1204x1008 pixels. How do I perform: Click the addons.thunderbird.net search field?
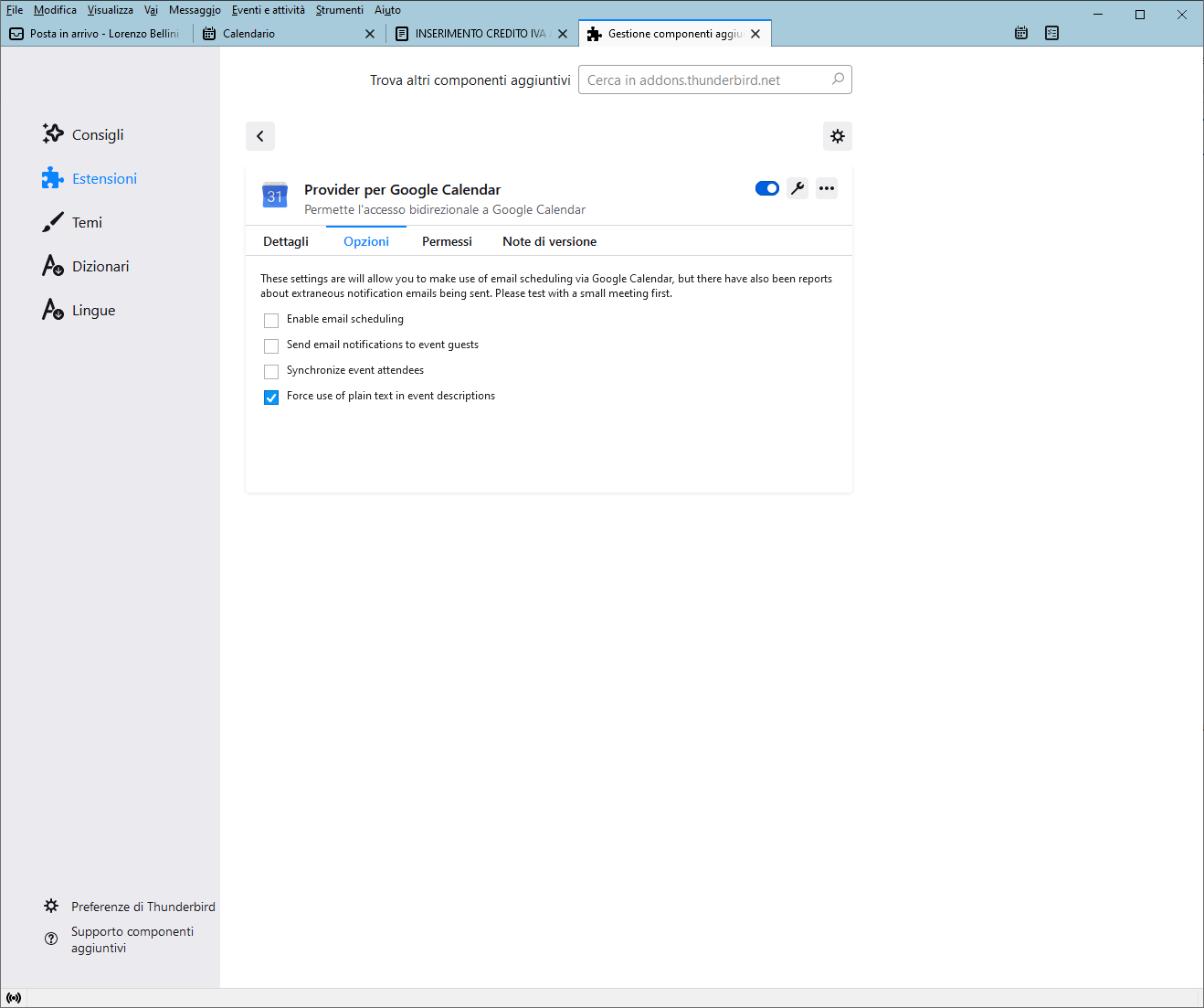pyautogui.click(x=715, y=80)
